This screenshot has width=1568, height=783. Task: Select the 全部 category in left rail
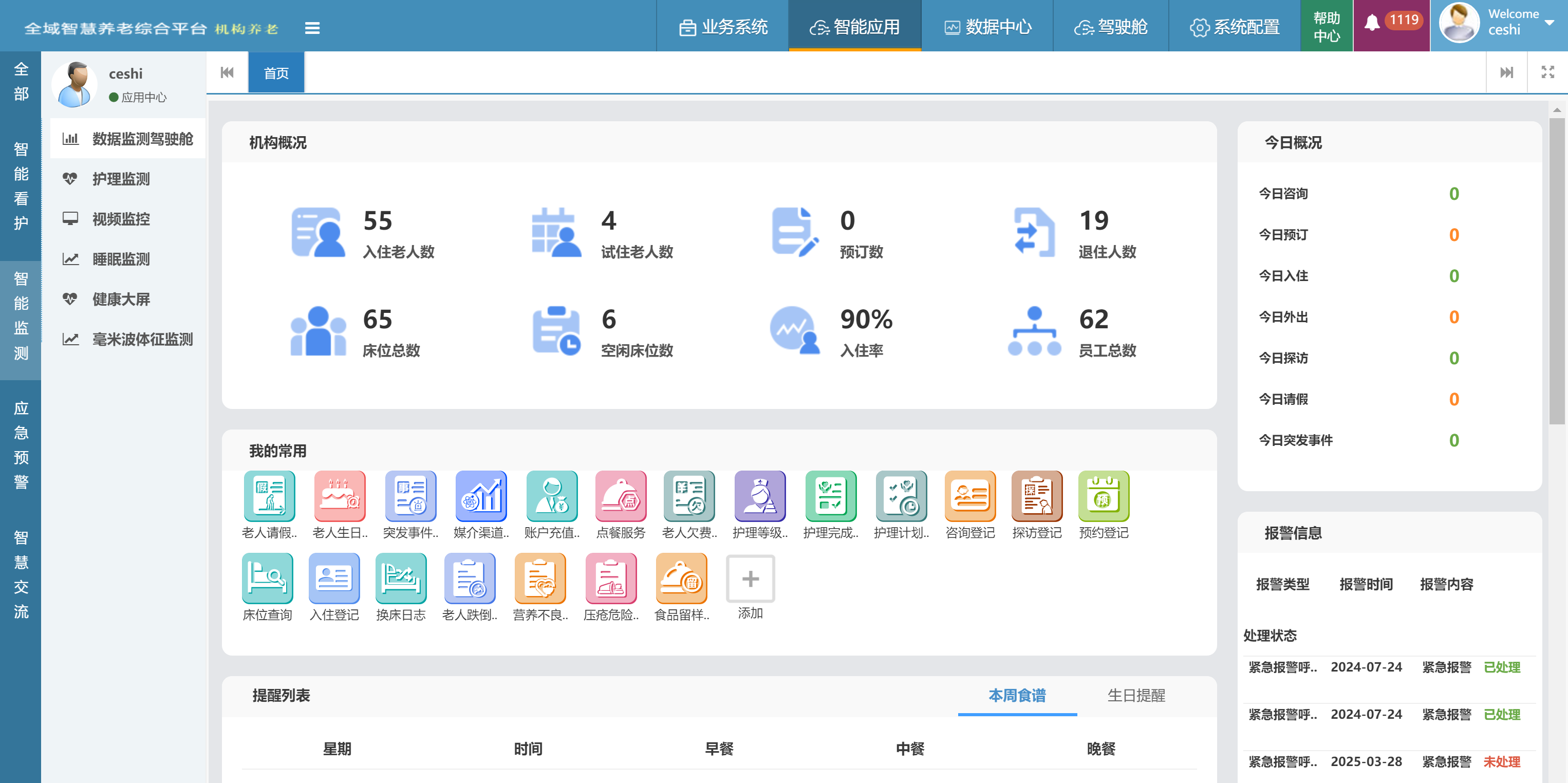tap(21, 82)
